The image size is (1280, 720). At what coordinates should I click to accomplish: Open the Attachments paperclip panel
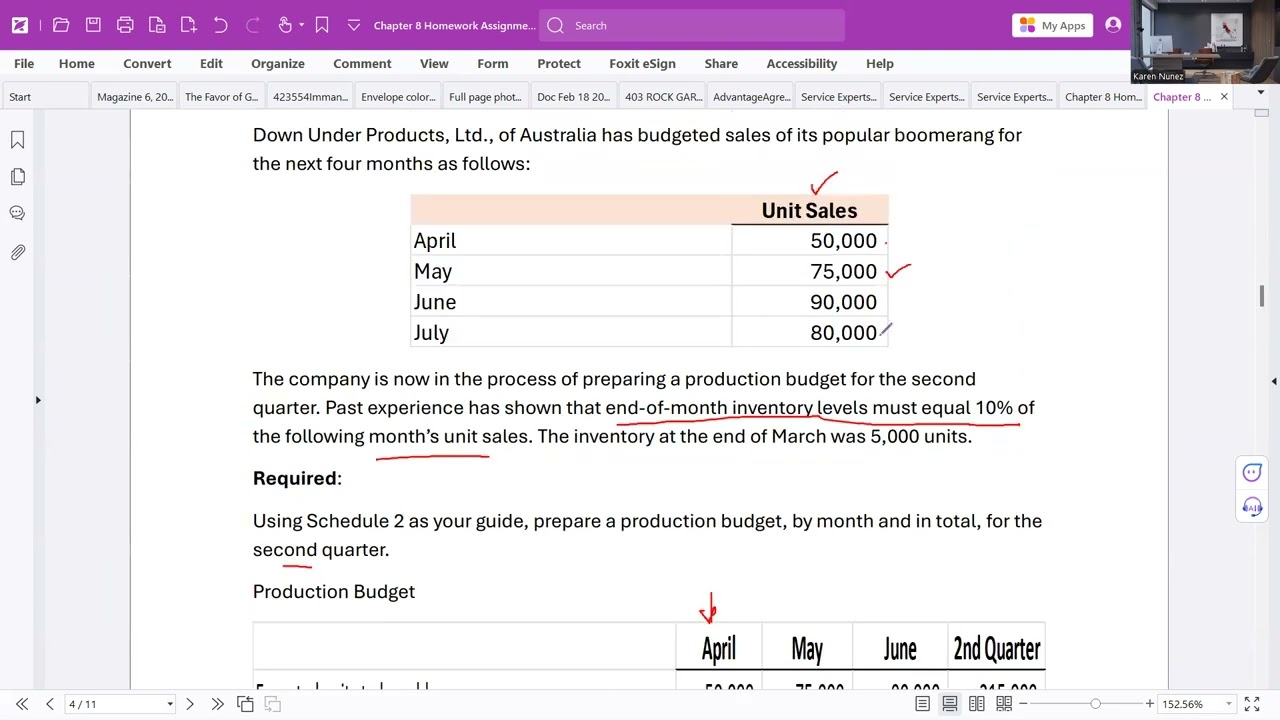click(x=17, y=252)
